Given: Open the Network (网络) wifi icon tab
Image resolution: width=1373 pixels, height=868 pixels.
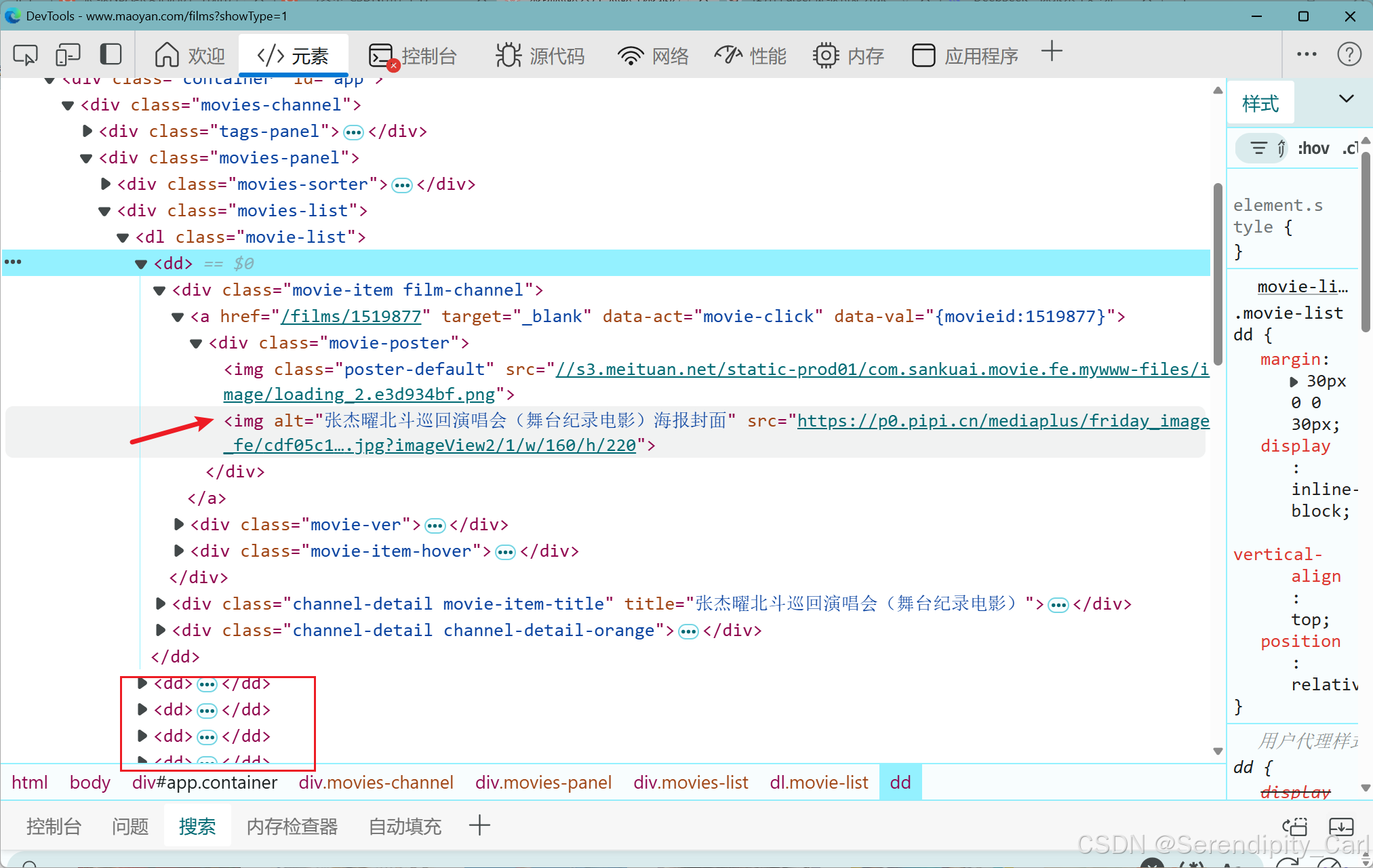Looking at the screenshot, I should (x=653, y=56).
